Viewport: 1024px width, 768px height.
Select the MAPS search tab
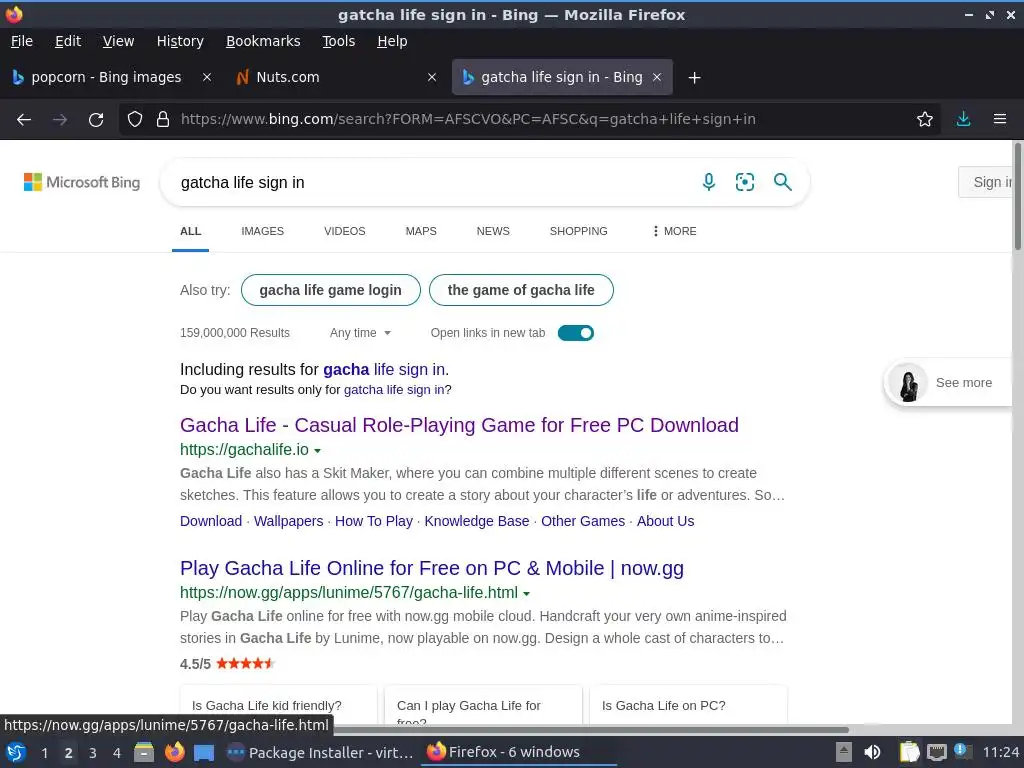(421, 231)
